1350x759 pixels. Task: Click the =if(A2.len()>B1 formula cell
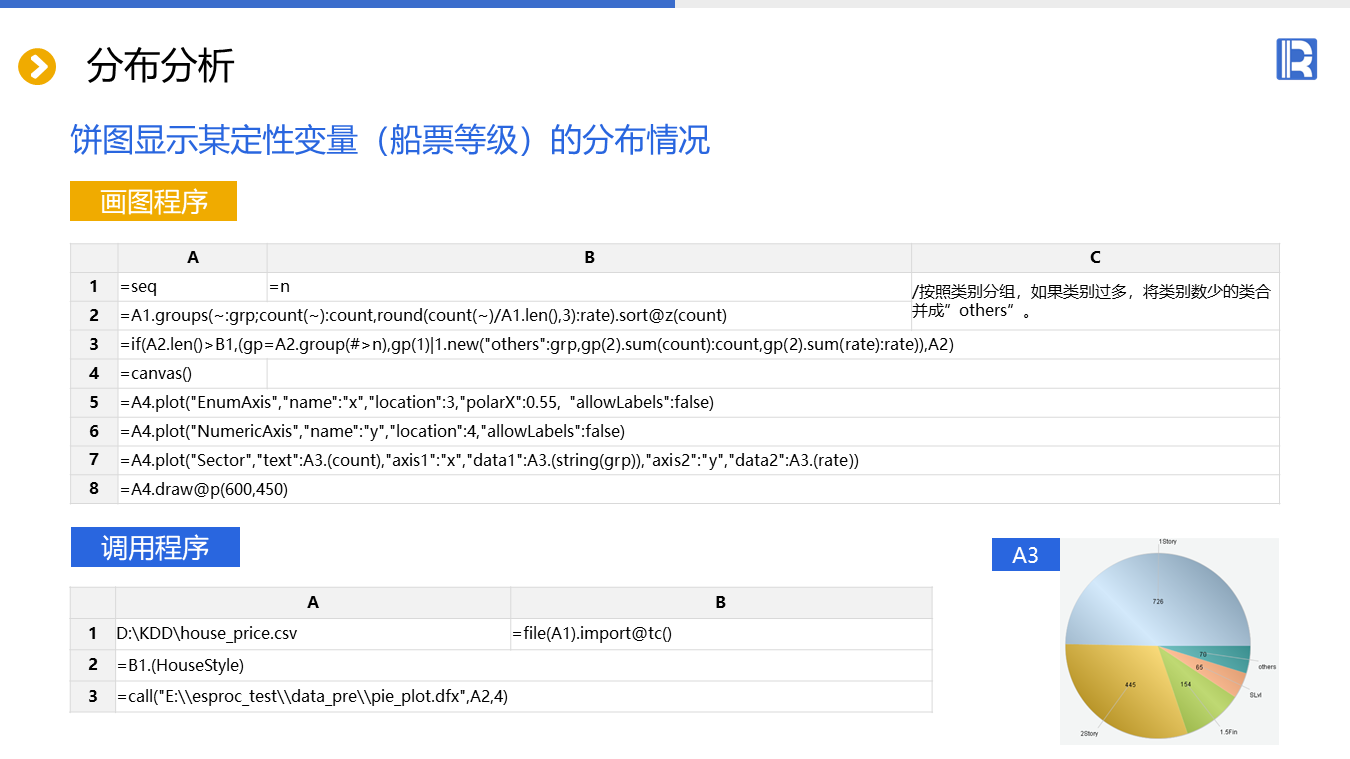[x=698, y=345]
